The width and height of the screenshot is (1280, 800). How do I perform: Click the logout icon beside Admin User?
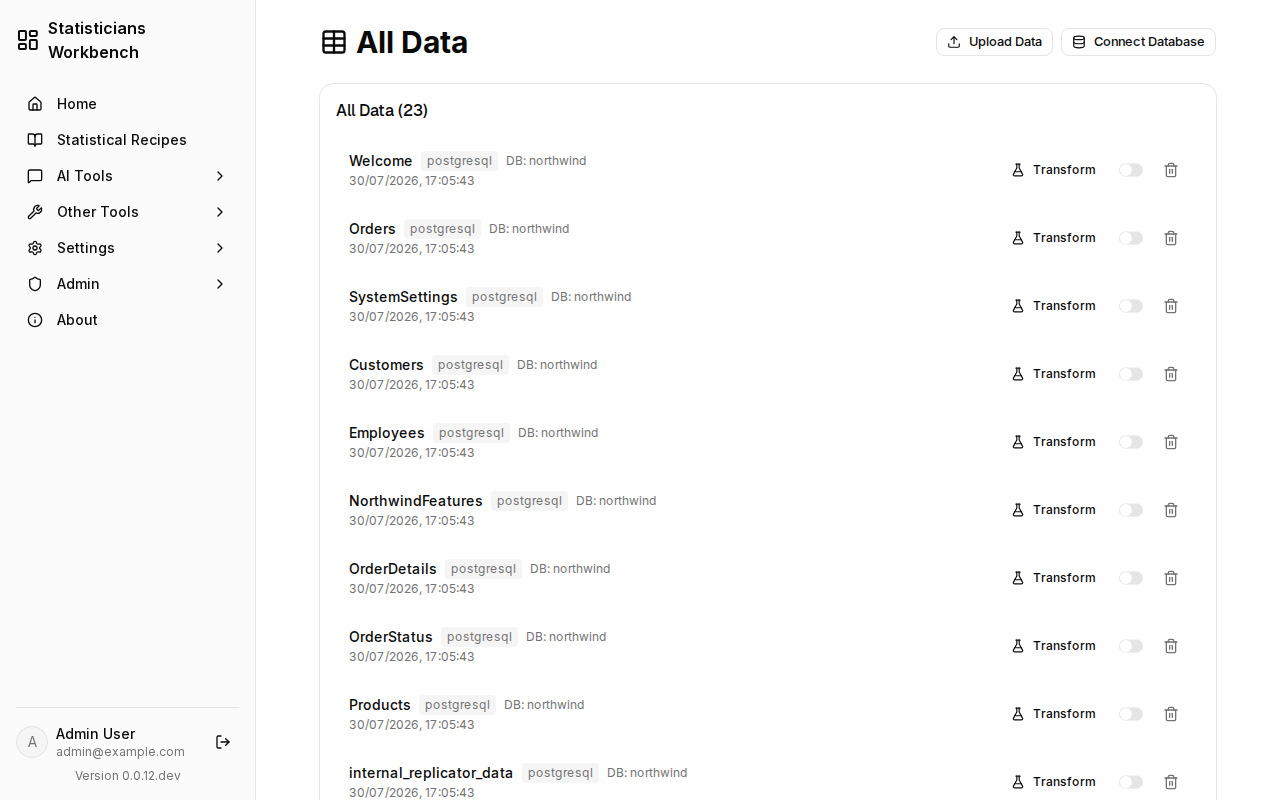tap(223, 742)
